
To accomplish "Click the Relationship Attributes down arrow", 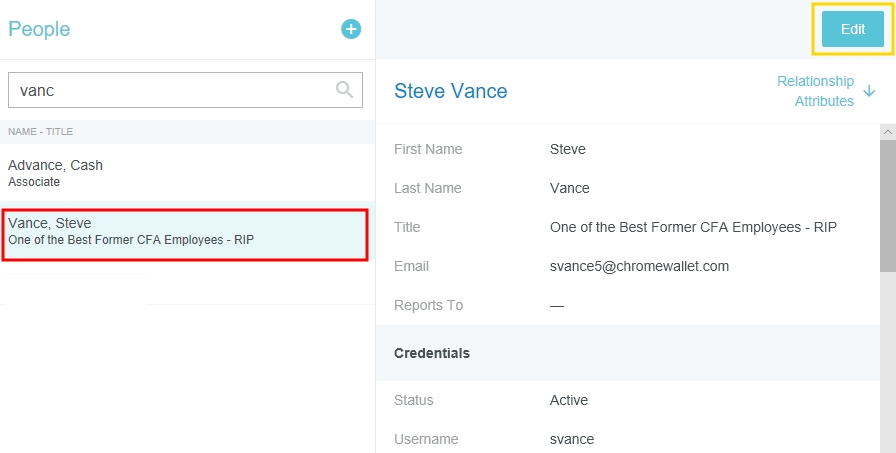I will click(869, 92).
